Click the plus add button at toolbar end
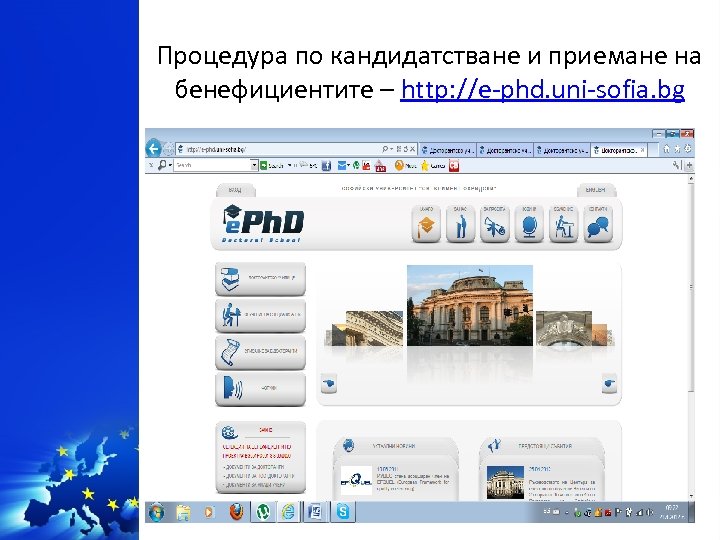This screenshot has width=720, height=540. point(689,166)
